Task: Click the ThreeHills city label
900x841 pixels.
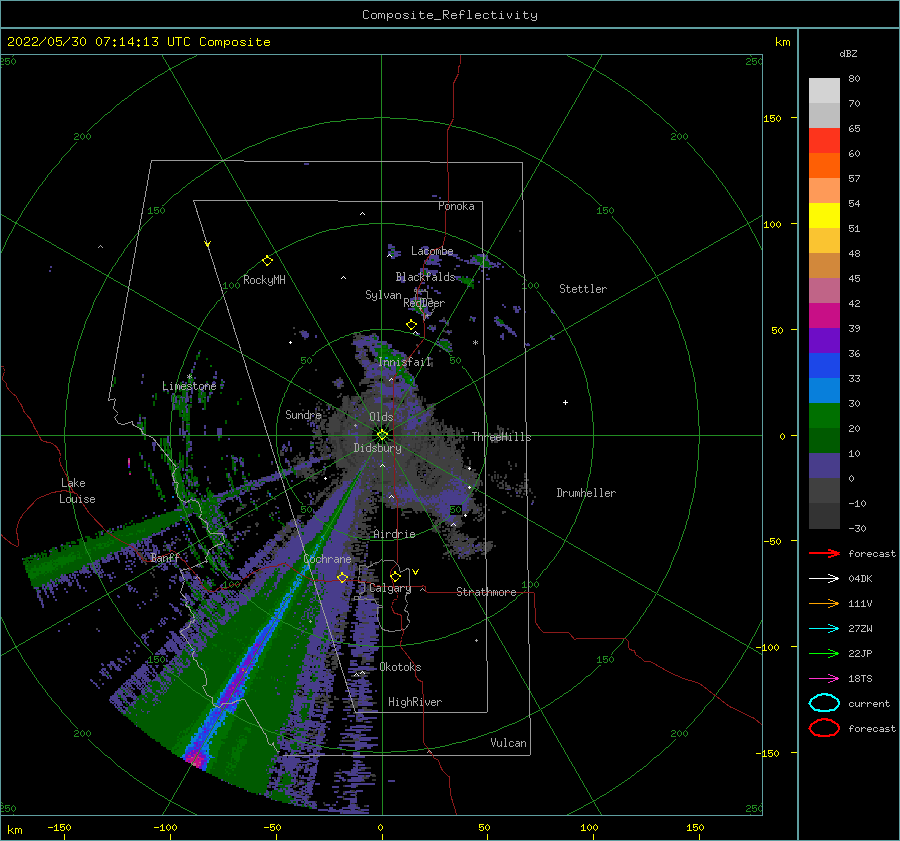Action: [501, 437]
